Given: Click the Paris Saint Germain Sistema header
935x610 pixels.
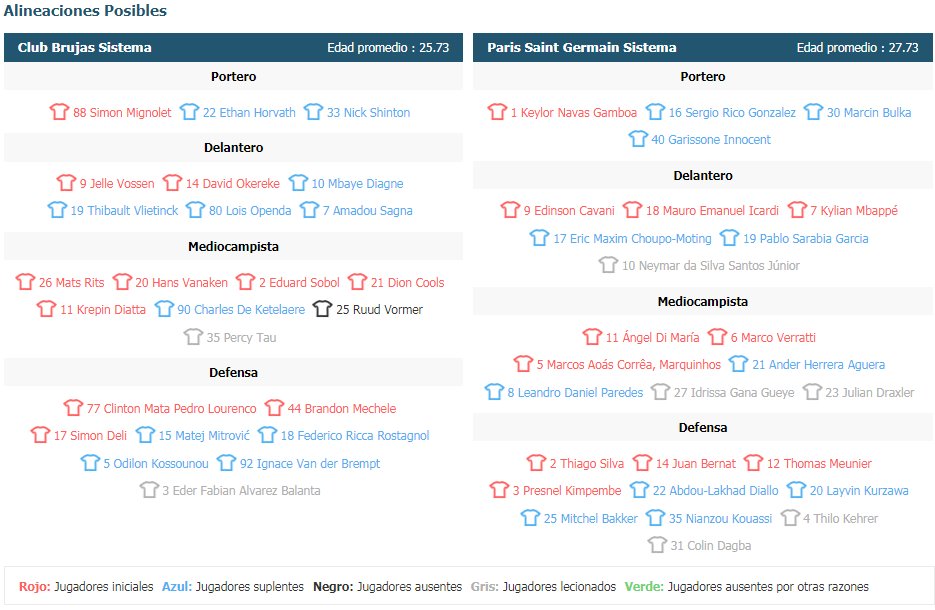Looking at the screenshot, I should [x=581, y=48].
